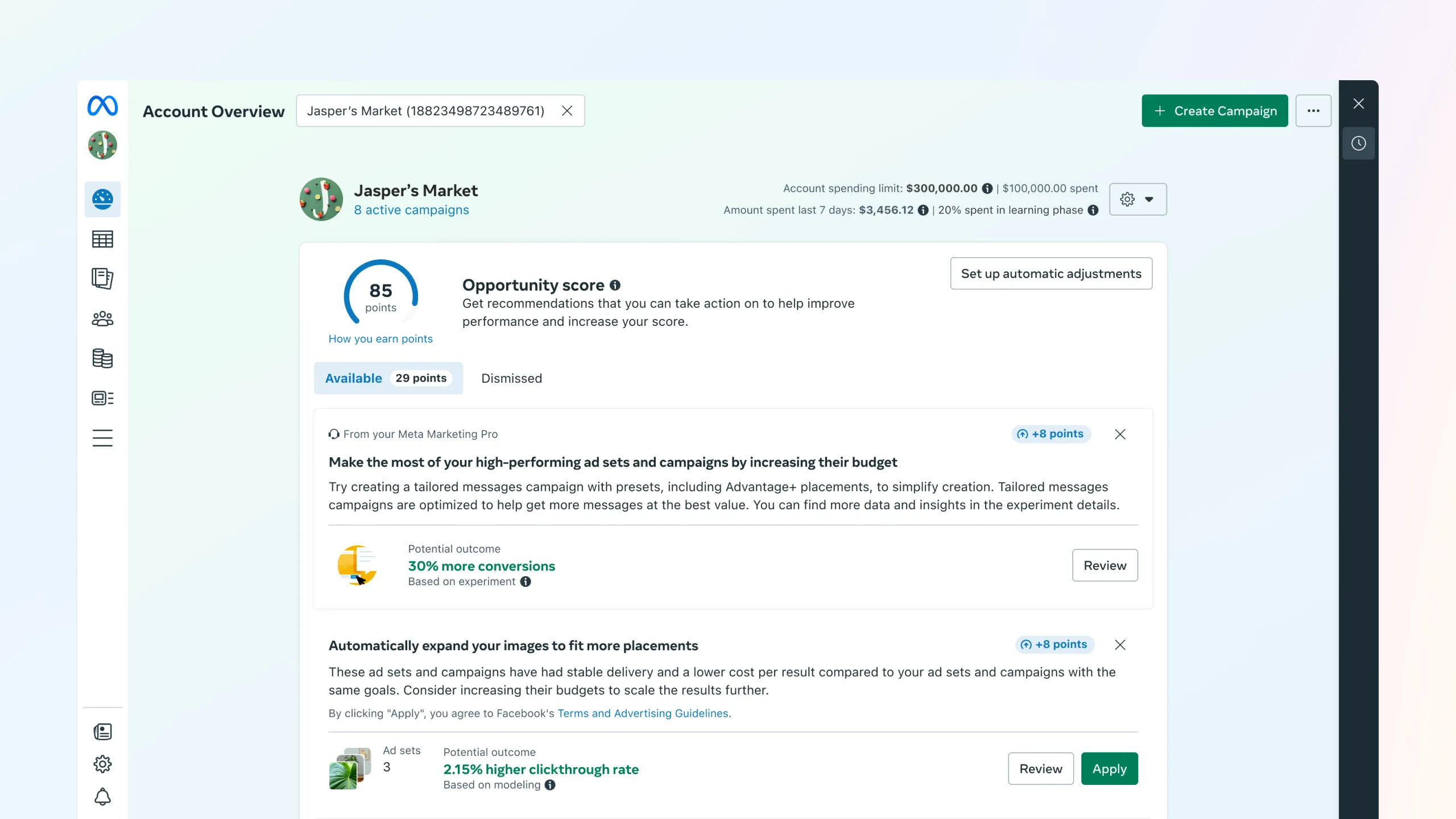
Task: Switch to the Dismissed tab
Action: 511,378
